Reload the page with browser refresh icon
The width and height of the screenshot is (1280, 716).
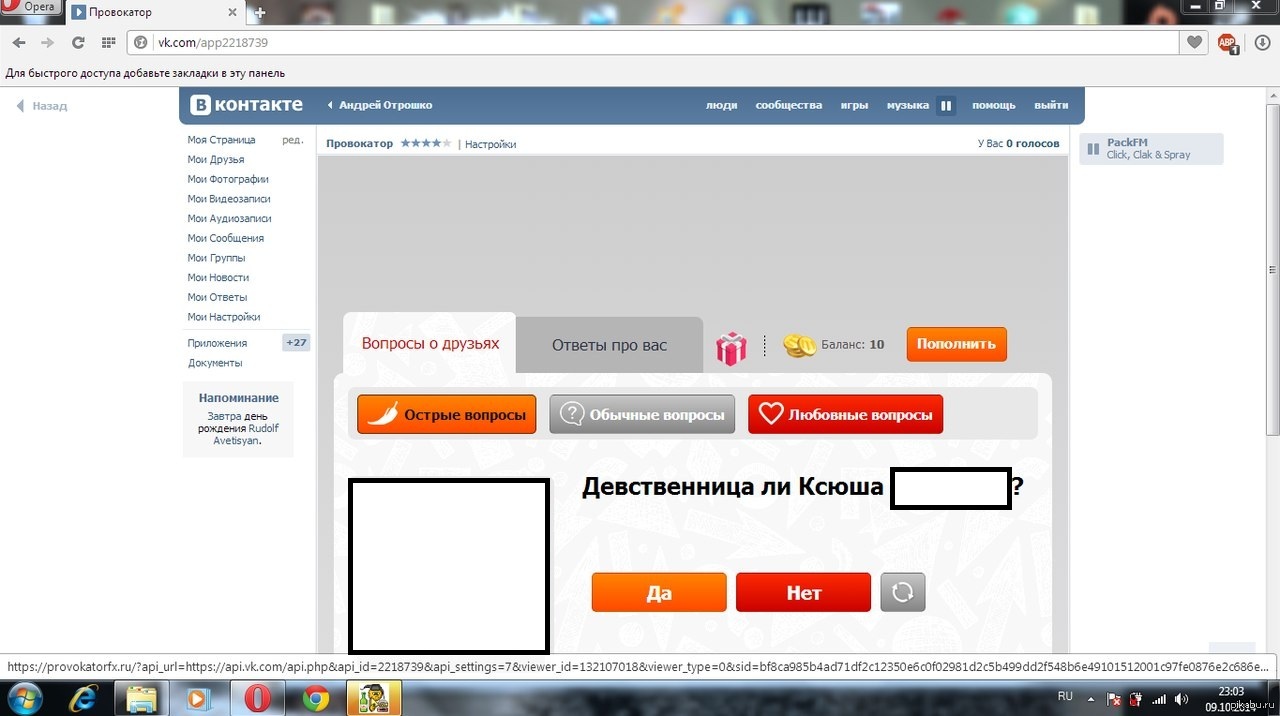tap(78, 43)
